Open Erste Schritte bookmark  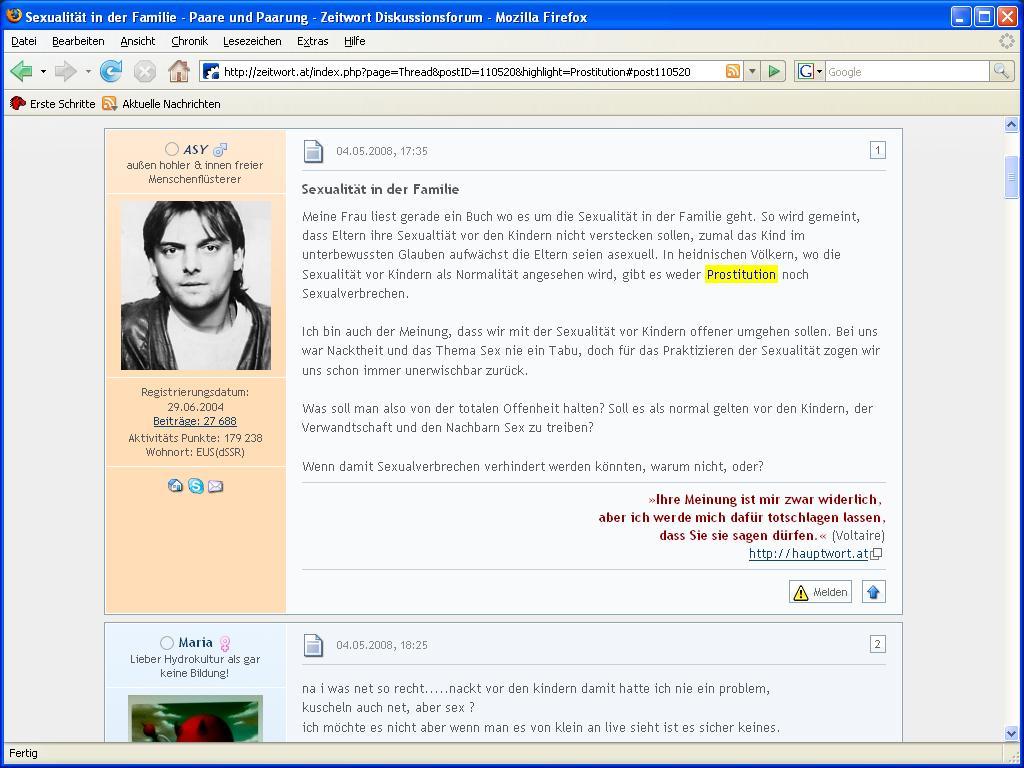click(53, 103)
